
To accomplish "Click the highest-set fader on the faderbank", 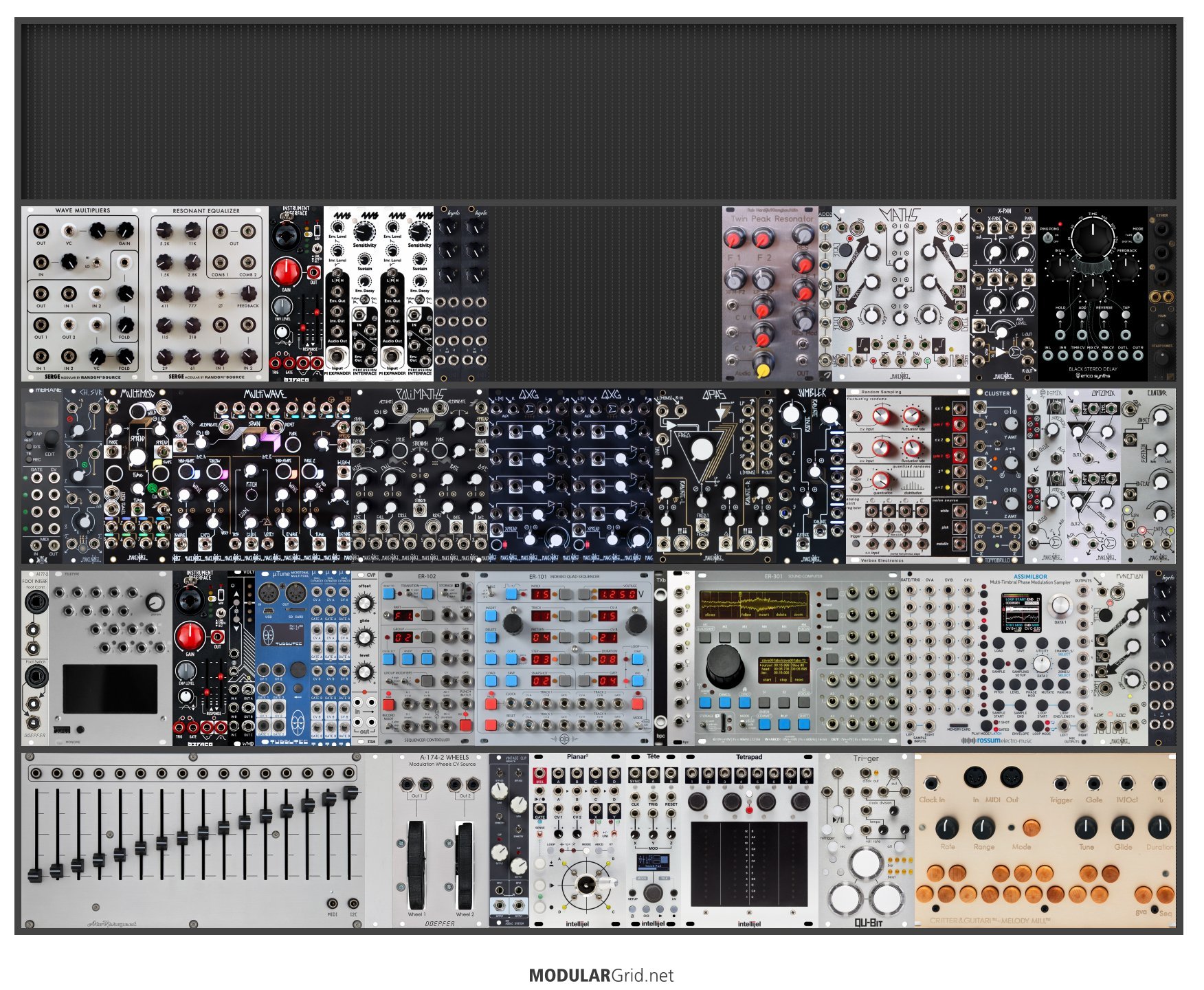I will coord(350,793).
